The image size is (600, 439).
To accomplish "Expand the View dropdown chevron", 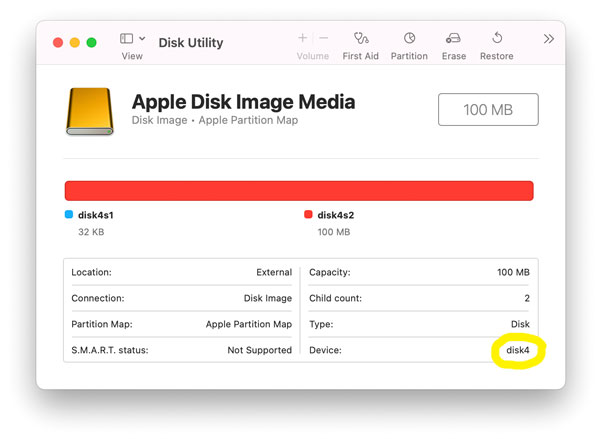I will pyautogui.click(x=142, y=39).
